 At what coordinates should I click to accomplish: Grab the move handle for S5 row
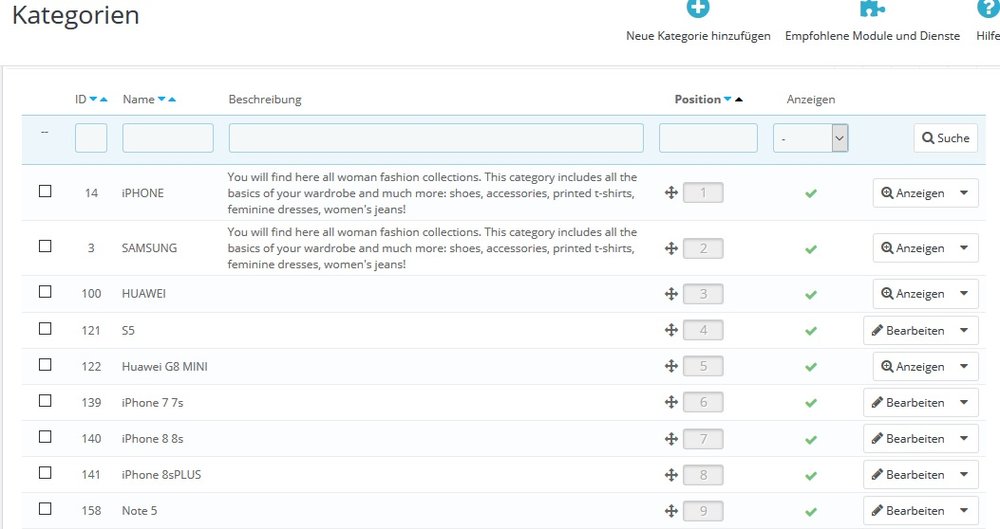(671, 330)
